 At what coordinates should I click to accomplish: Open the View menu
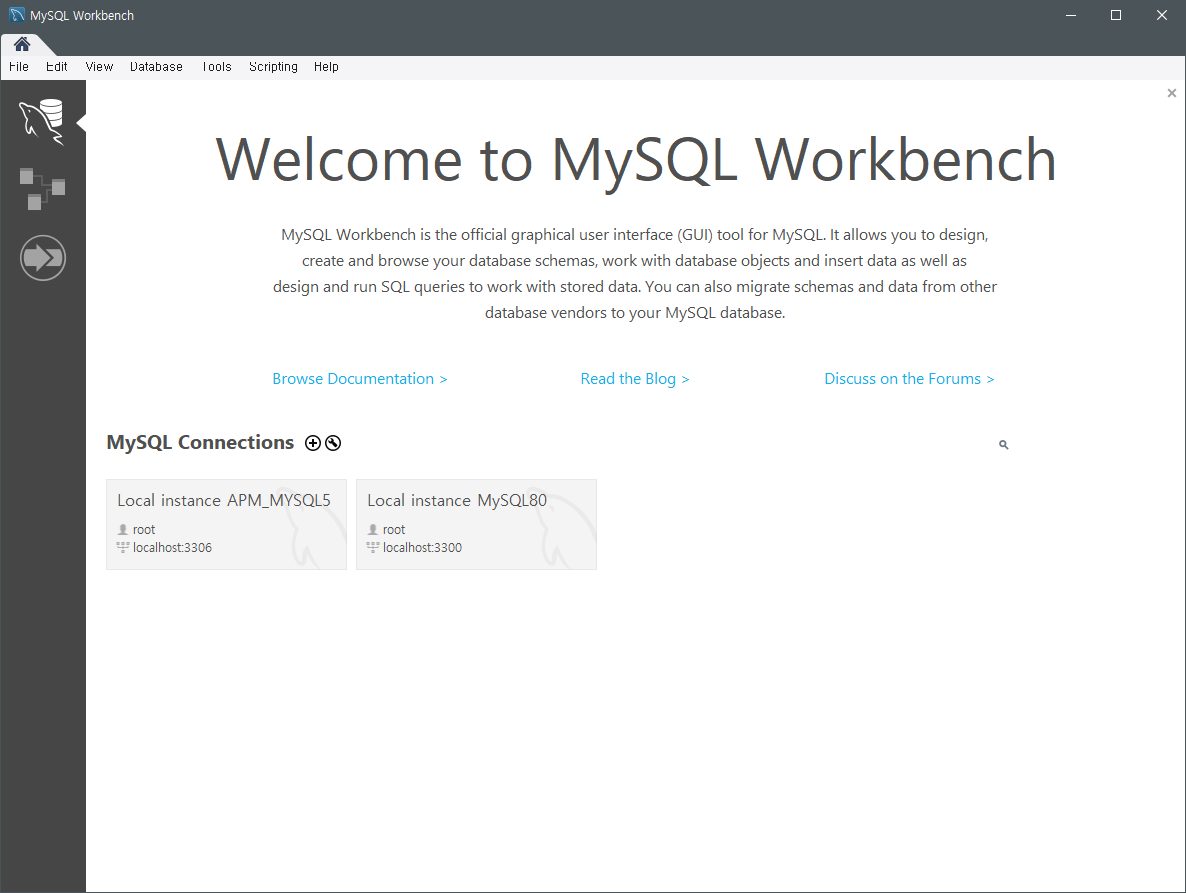click(99, 67)
